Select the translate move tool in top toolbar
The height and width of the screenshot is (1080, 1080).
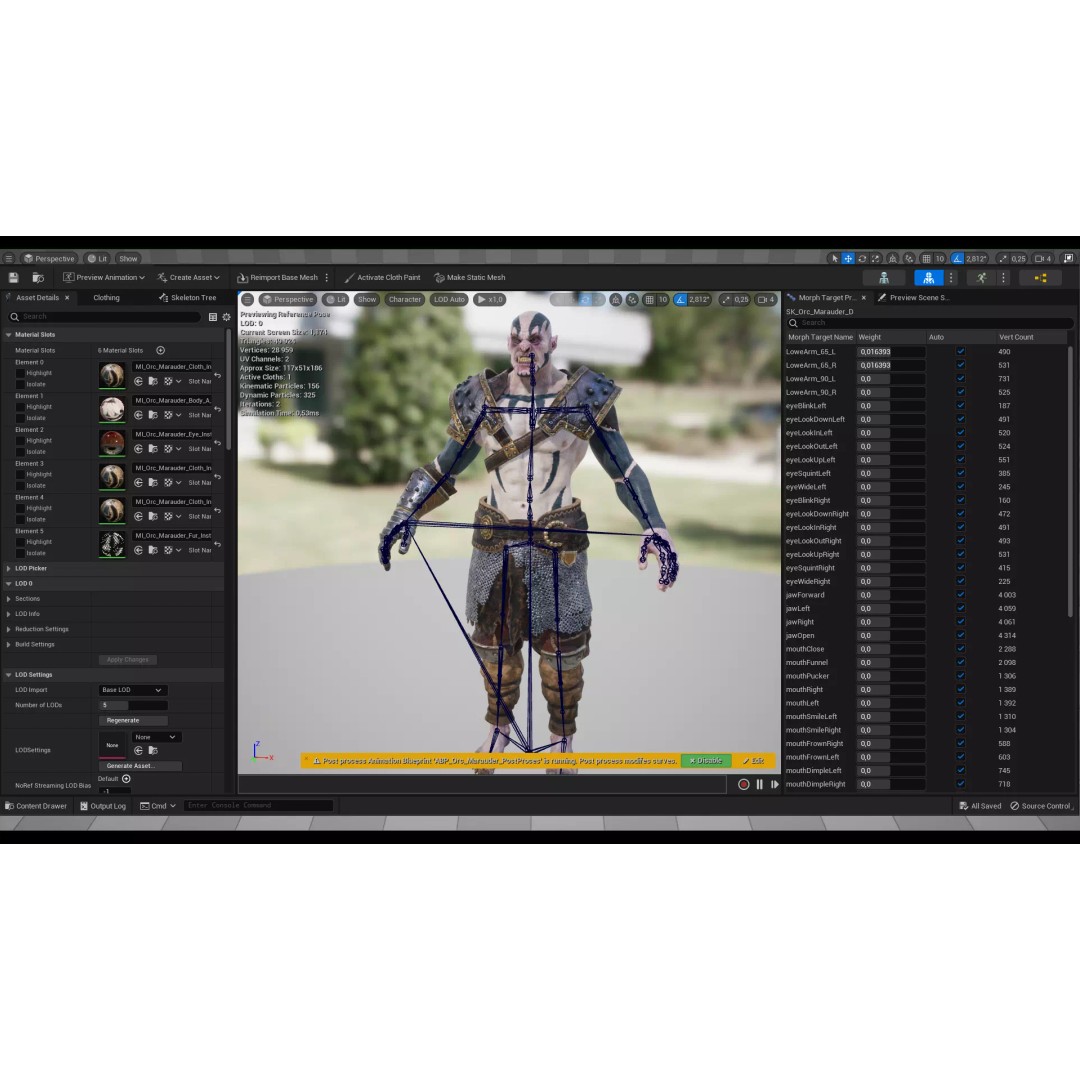pos(848,258)
